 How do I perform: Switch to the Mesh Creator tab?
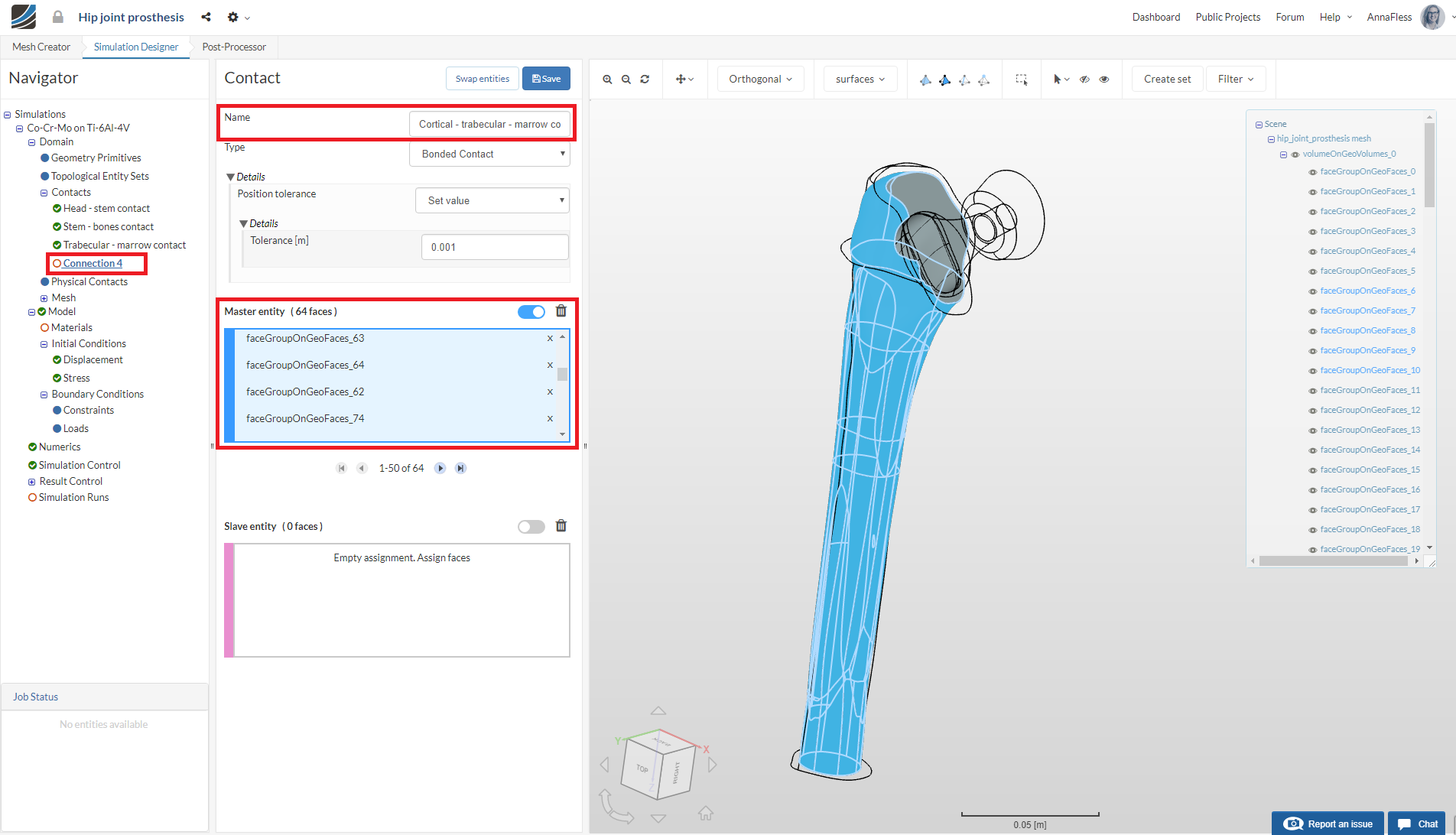click(x=41, y=47)
